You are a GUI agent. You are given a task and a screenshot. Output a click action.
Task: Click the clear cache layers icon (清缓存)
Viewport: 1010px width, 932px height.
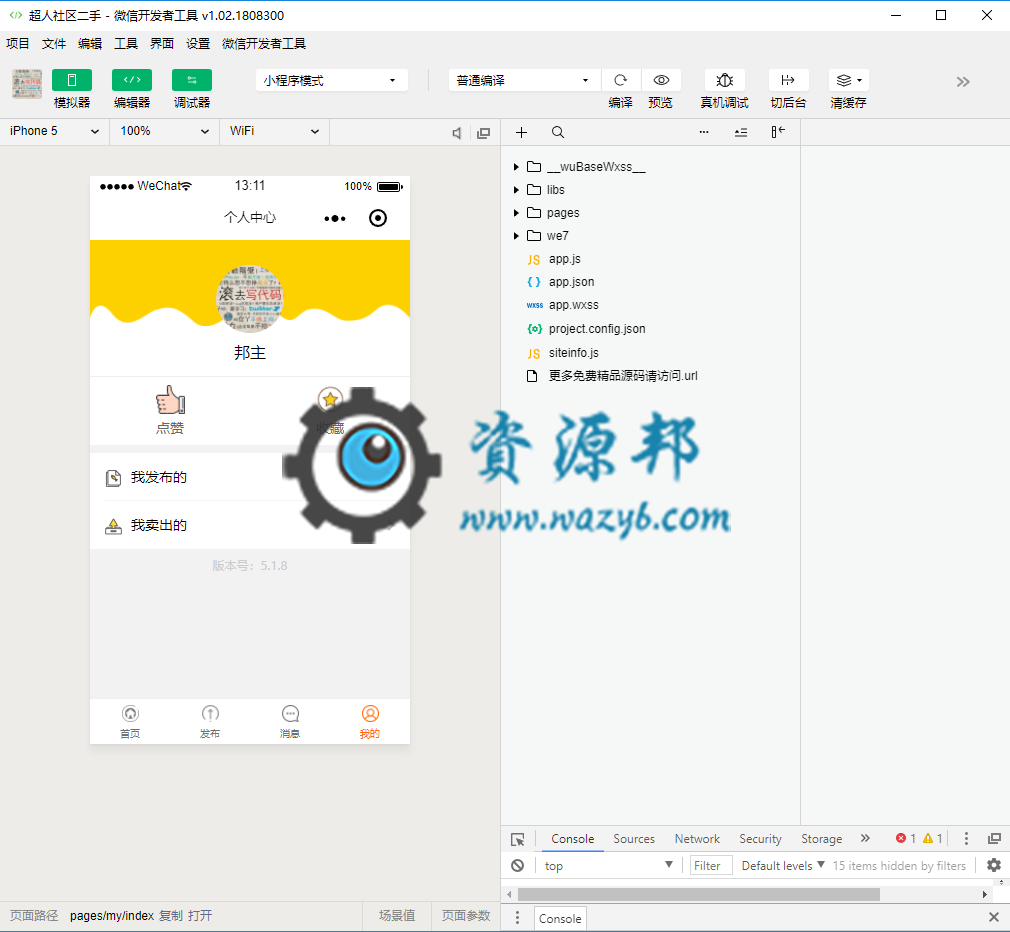pos(848,80)
